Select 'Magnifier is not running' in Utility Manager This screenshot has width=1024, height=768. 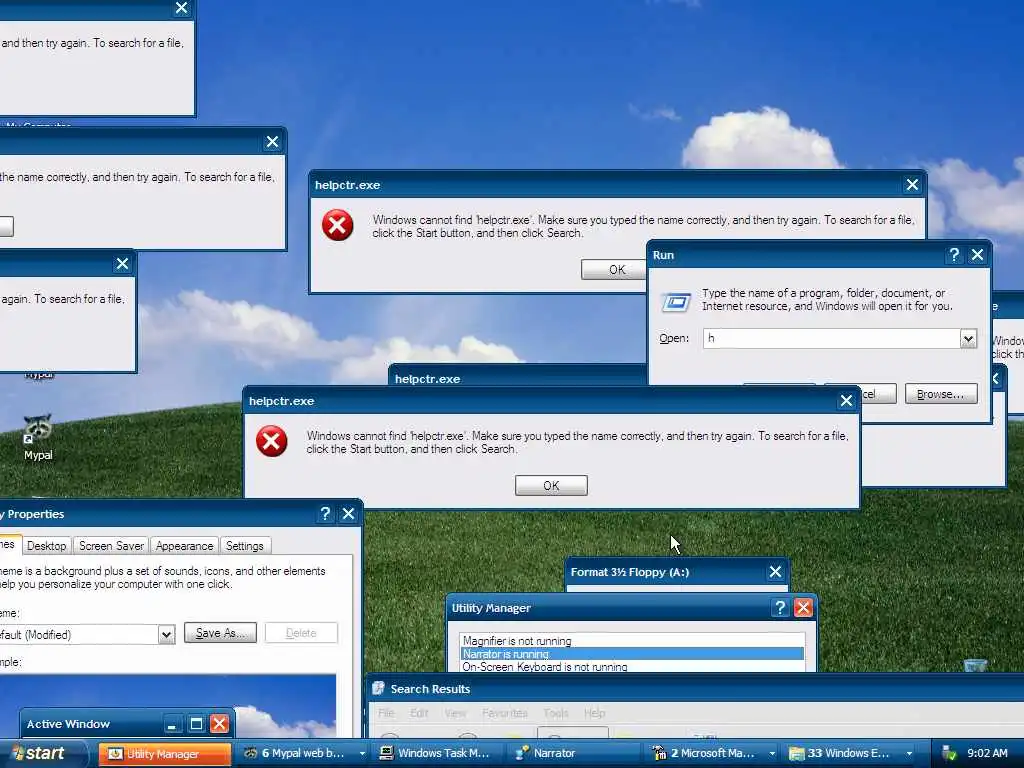632,641
